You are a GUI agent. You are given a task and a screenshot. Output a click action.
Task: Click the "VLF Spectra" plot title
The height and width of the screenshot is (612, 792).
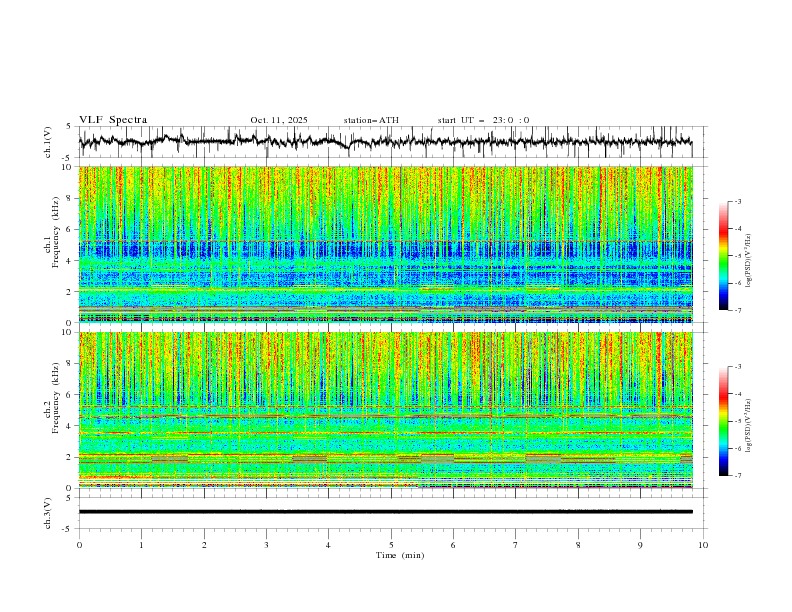tap(113, 120)
